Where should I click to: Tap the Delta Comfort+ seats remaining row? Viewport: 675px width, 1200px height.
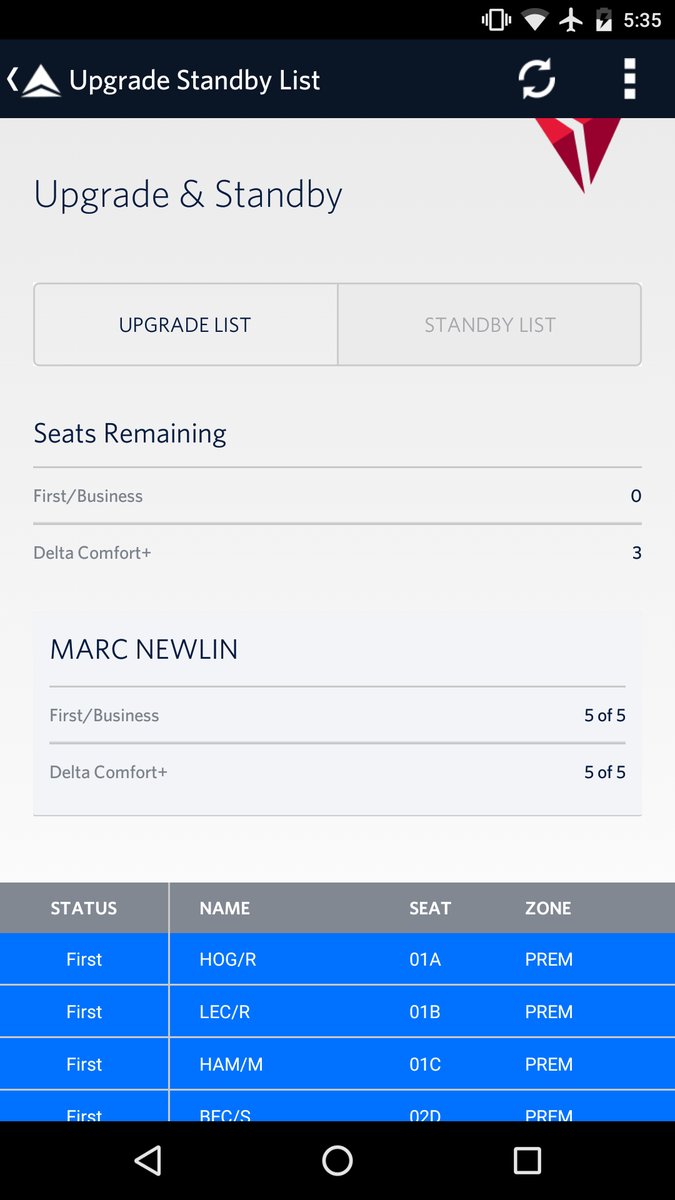coord(337,553)
